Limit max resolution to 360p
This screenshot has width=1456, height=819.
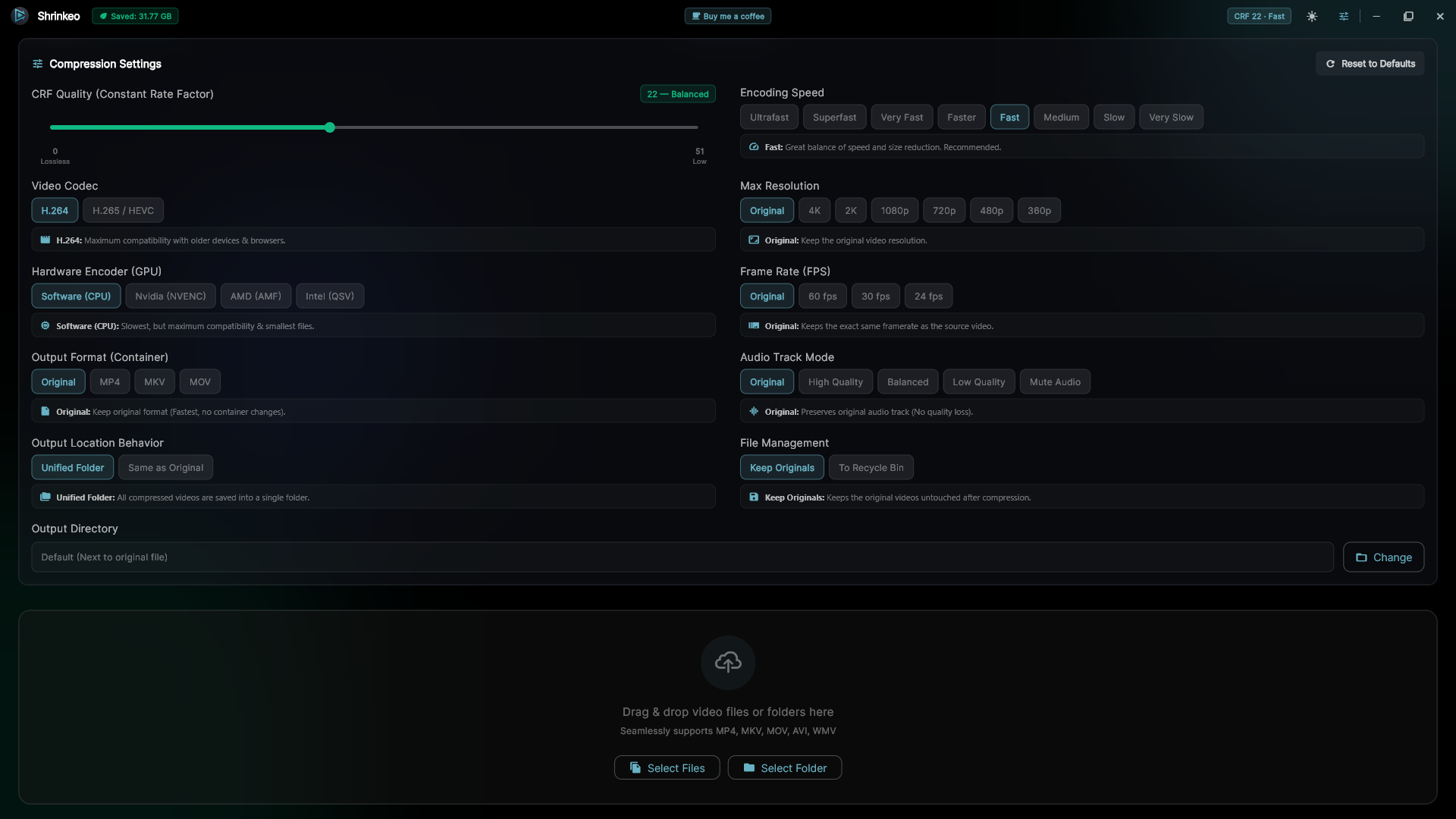pyautogui.click(x=1039, y=210)
